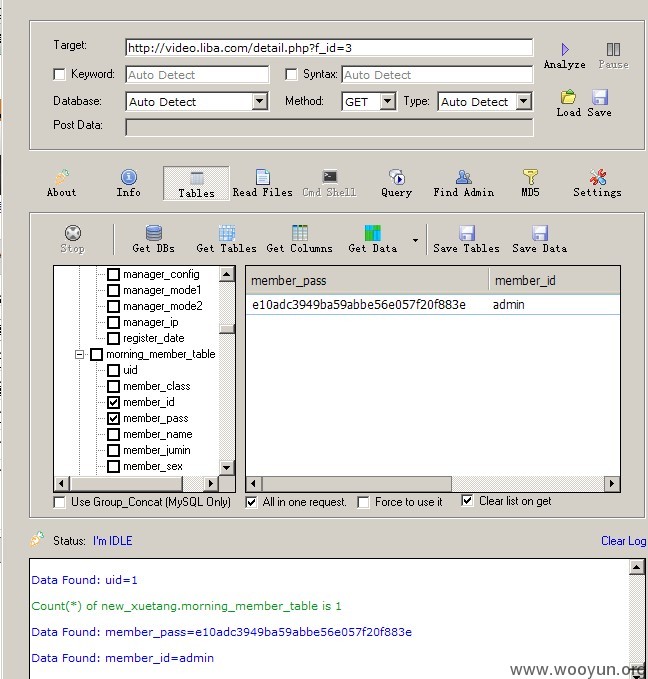
Task: Click the member_pass column header
Action: tap(367, 281)
